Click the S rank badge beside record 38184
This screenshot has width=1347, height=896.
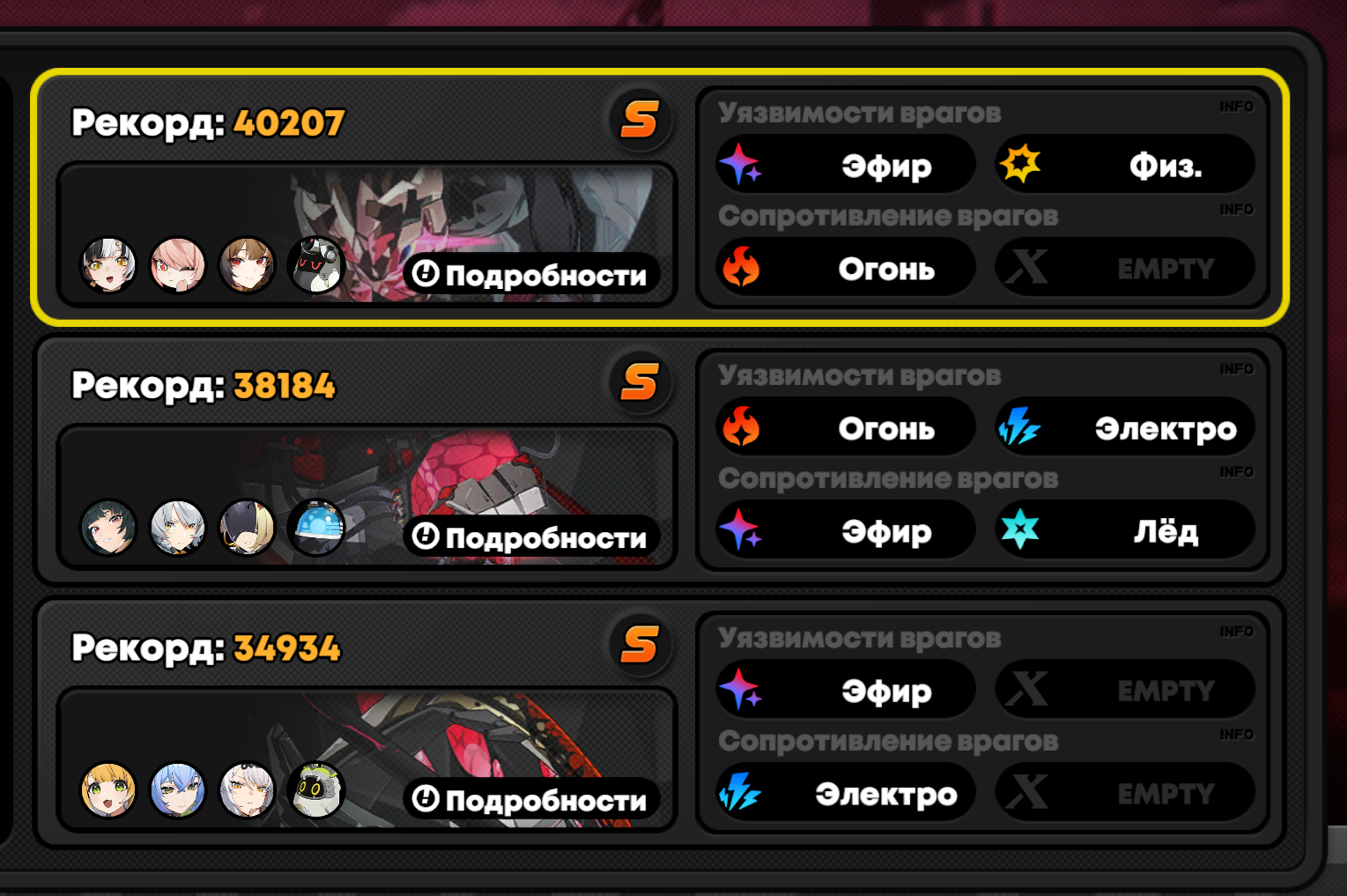pos(640,382)
